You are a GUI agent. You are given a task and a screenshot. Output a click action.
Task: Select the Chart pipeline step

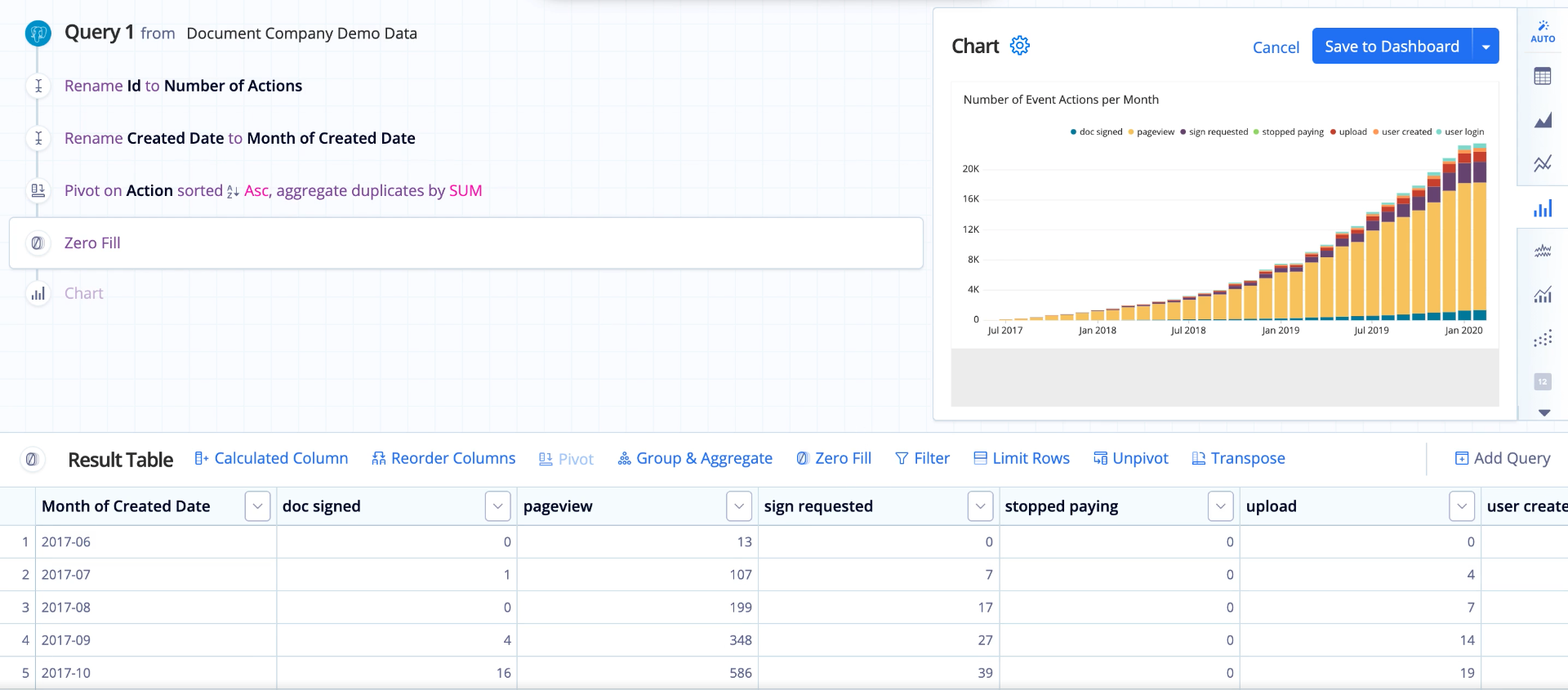pyautogui.click(x=84, y=293)
